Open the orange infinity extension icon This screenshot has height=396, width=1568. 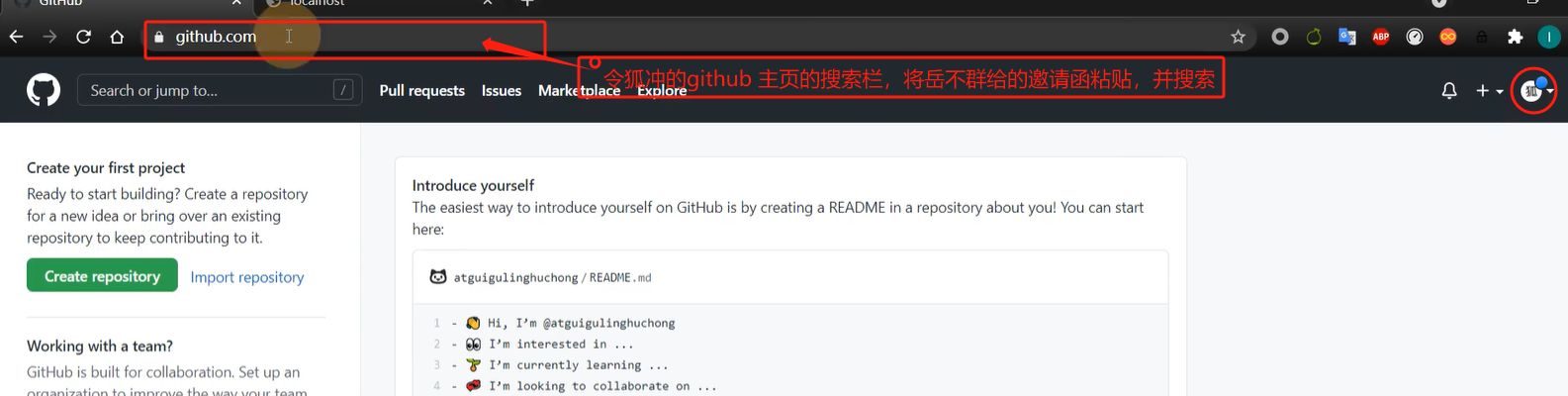[x=1448, y=37]
